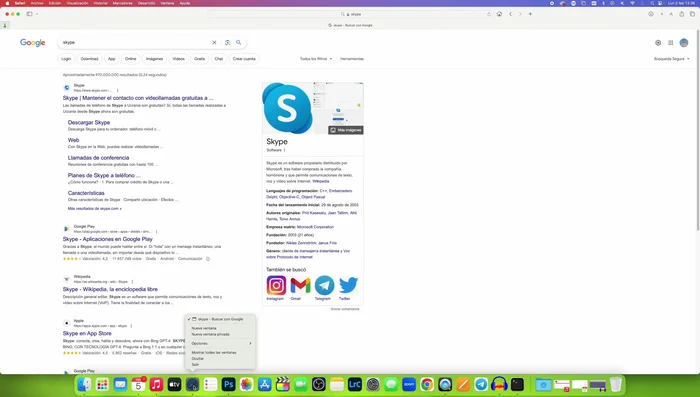This screenshot has width=700, height=397.
Task: Open Gmail in También se buscó
Action: point(300,288)
